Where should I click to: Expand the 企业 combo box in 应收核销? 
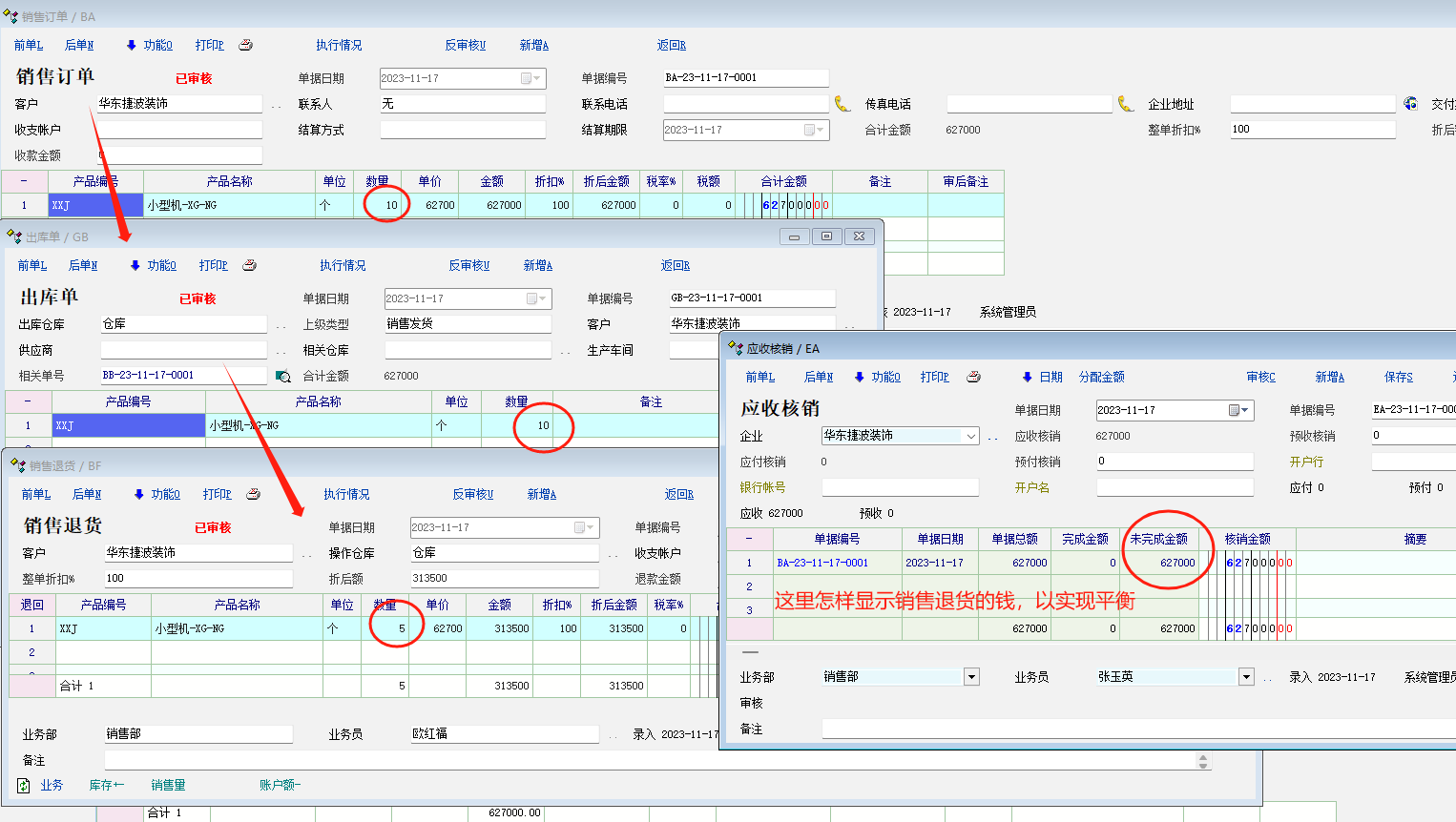click(971, 436)
